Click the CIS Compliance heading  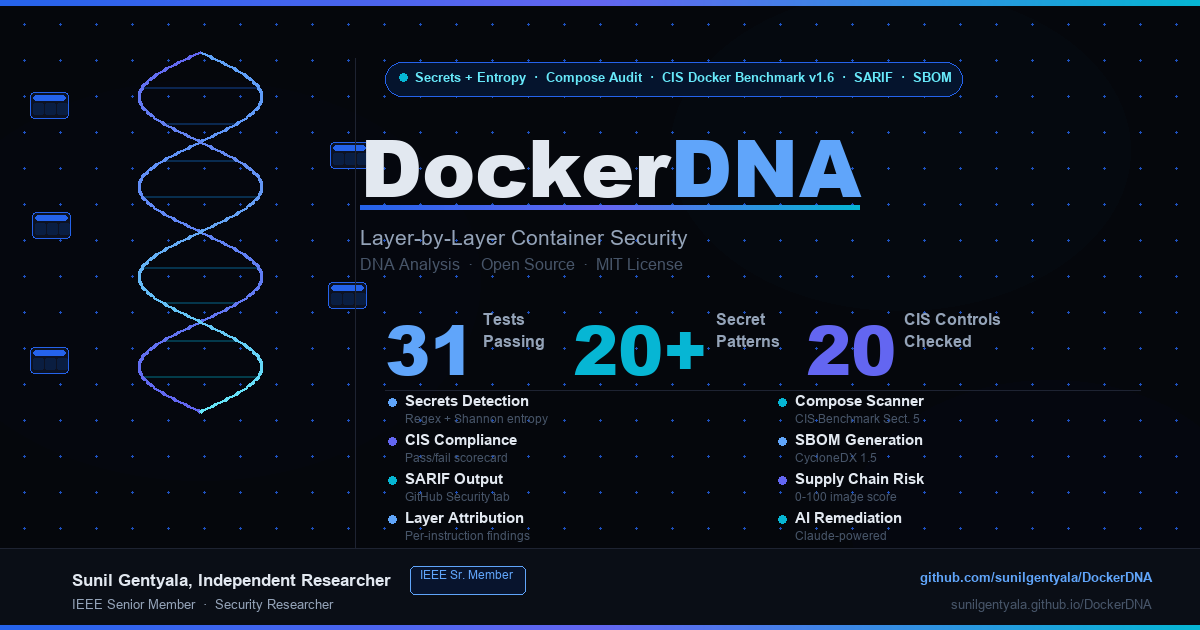pyautogui.click(x=461, y=440)
